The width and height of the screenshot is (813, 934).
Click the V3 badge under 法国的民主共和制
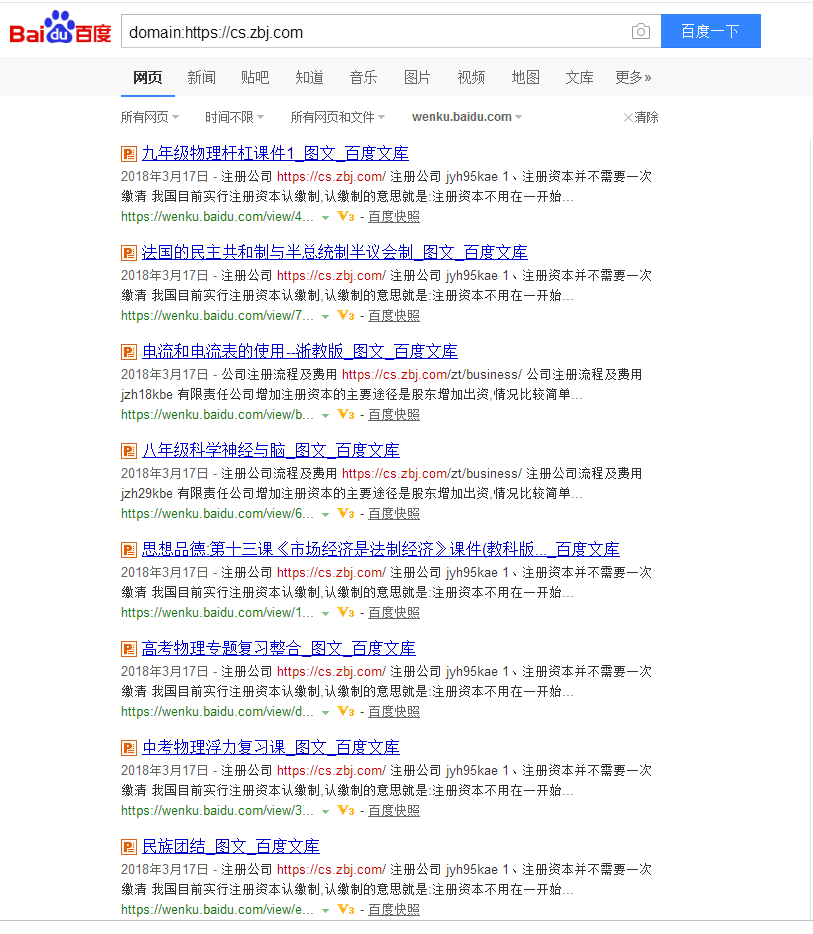pos(346,315)
